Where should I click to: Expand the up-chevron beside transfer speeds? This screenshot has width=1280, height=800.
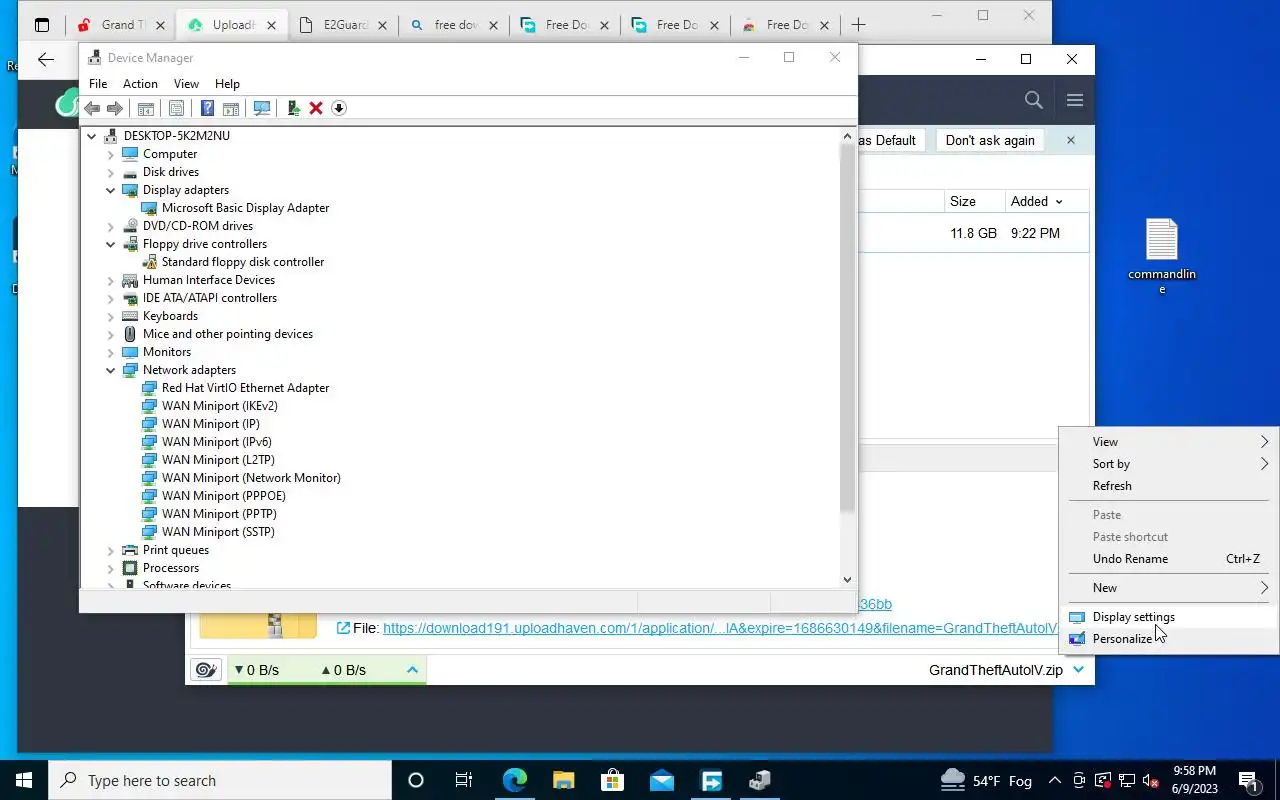412,670
